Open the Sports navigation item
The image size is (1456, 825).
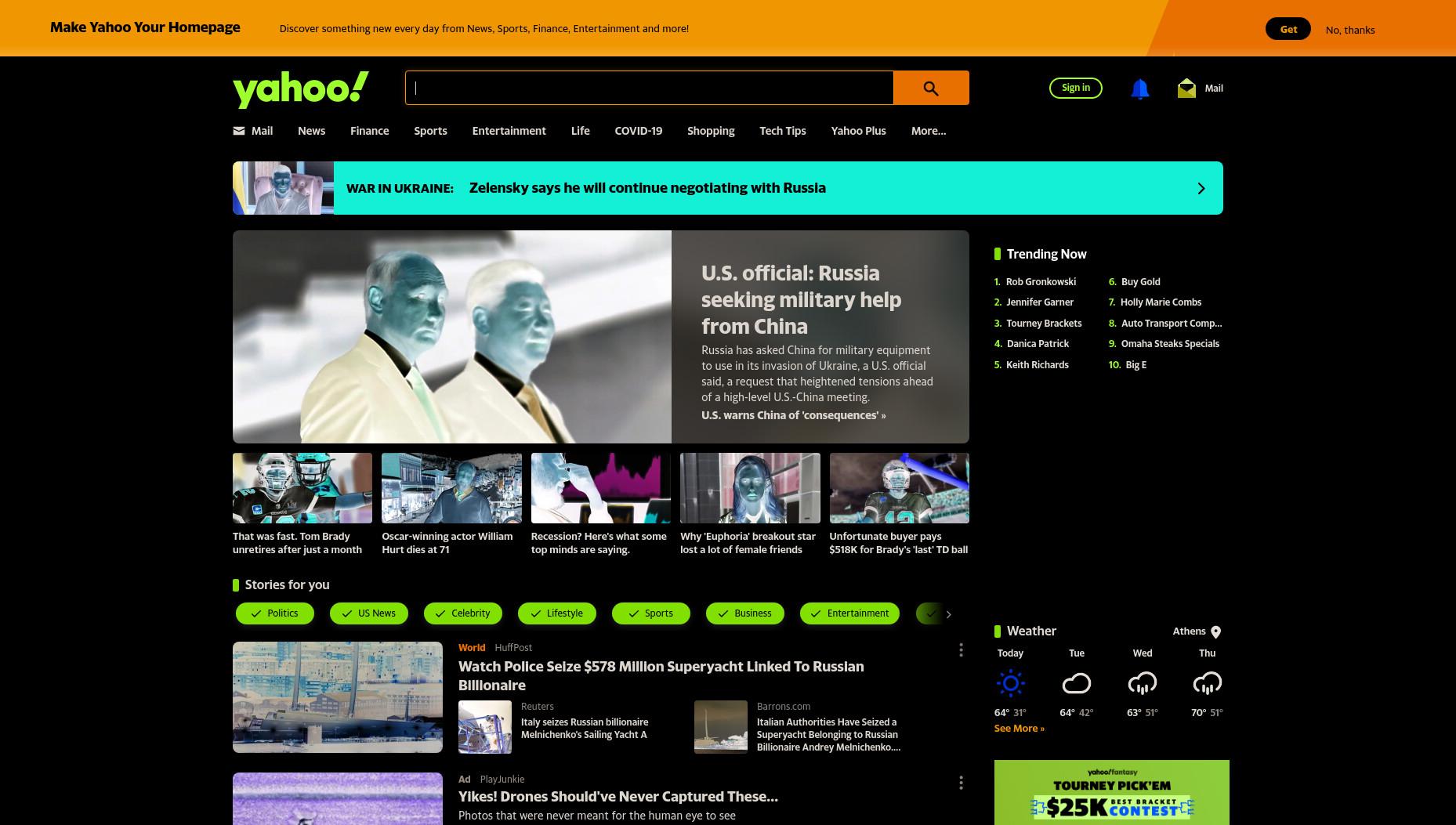[x=431, y=131]
